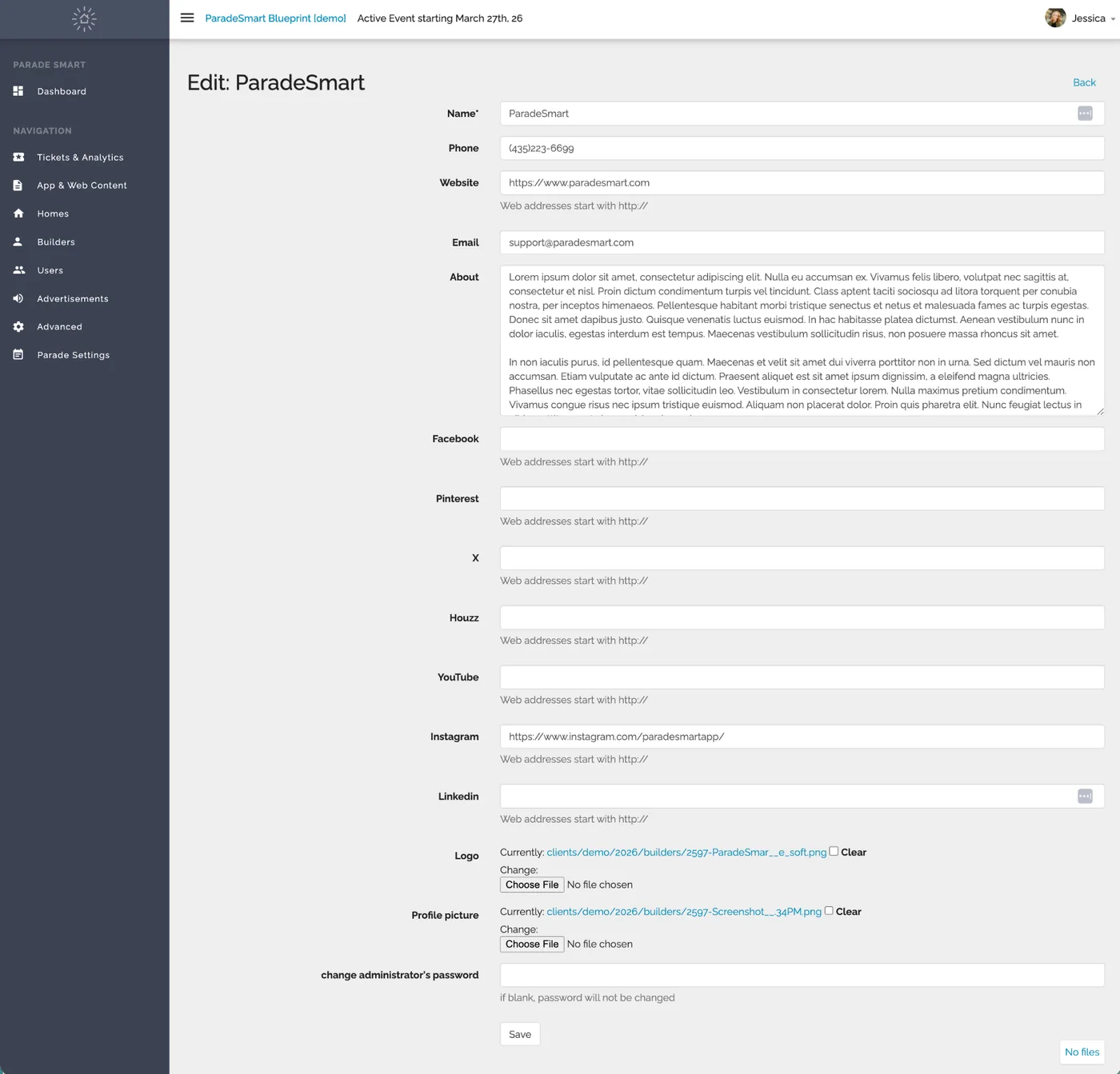Click the Advertisements speaker icon
The image size is (1120, 1074).
click(18, 298)
